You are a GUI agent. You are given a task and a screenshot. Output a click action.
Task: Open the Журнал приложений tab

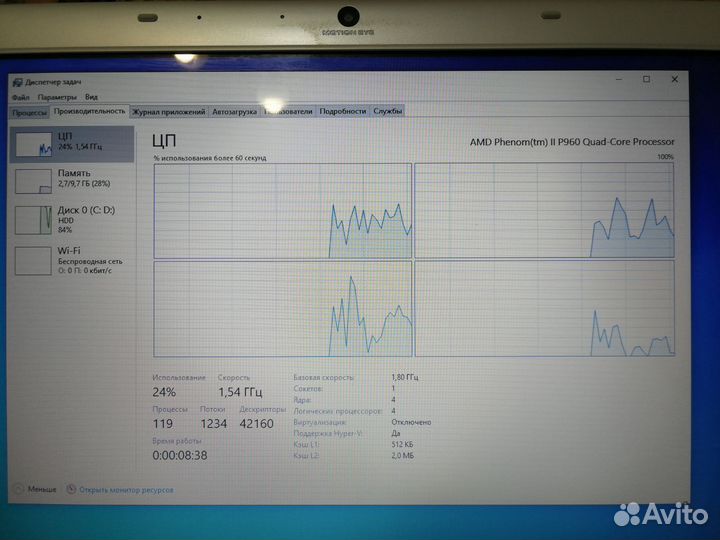169,112
